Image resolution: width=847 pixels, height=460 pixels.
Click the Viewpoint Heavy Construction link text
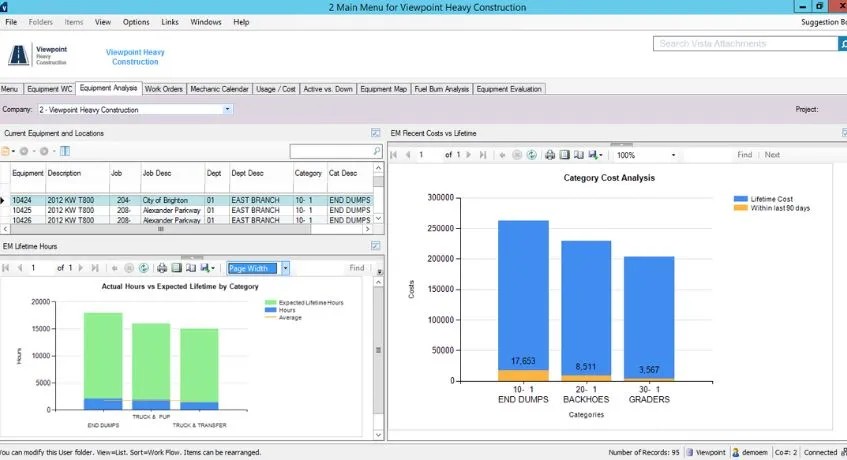pos(135,57)
